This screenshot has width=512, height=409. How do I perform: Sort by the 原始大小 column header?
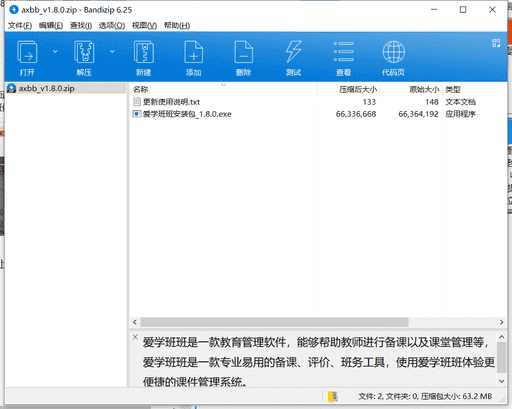[x=411, y=89]
